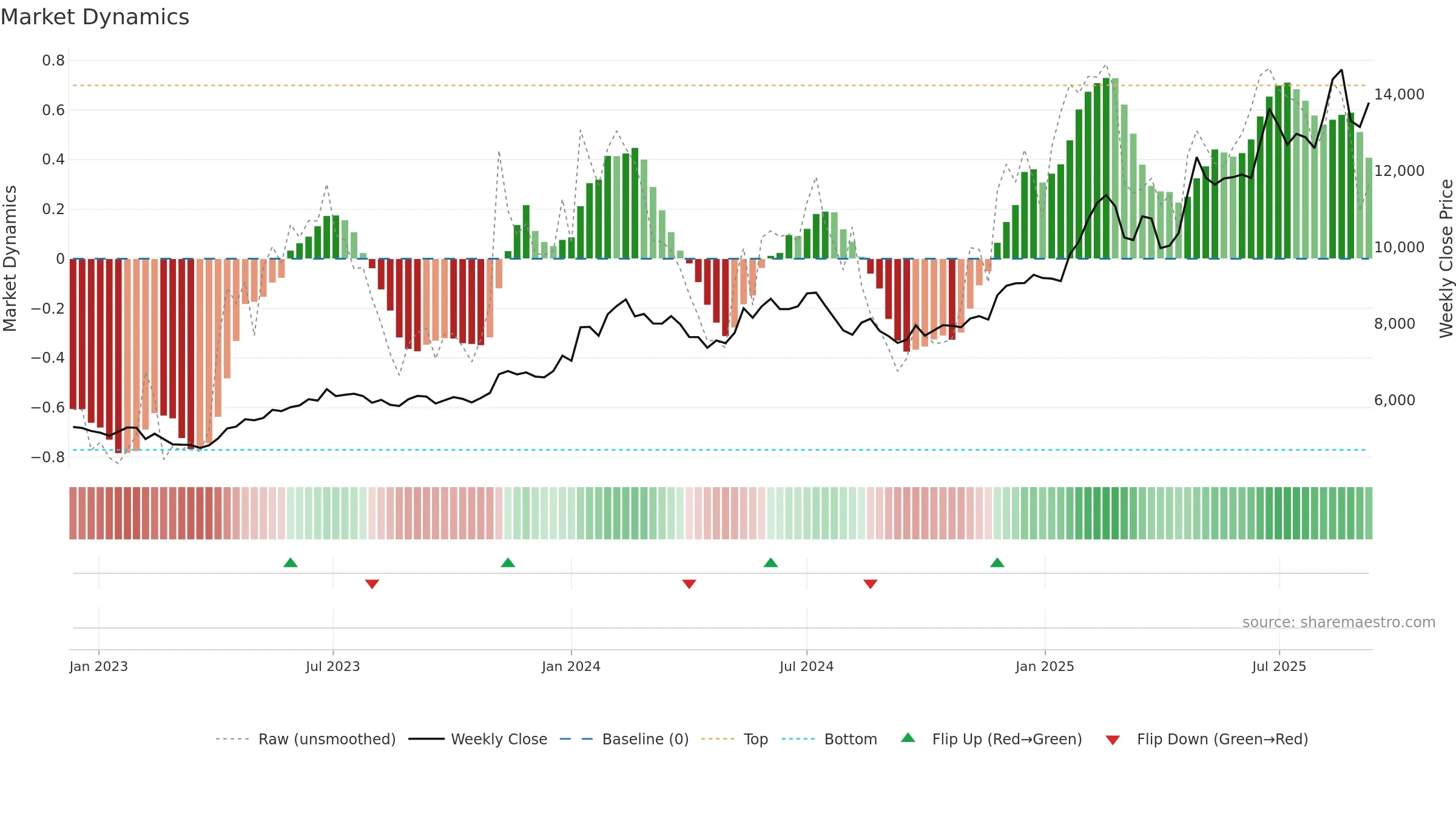This screenshot has height=819, width=1456.
Task: Click the source: sharemaestro.com text
Action: 1339,622
